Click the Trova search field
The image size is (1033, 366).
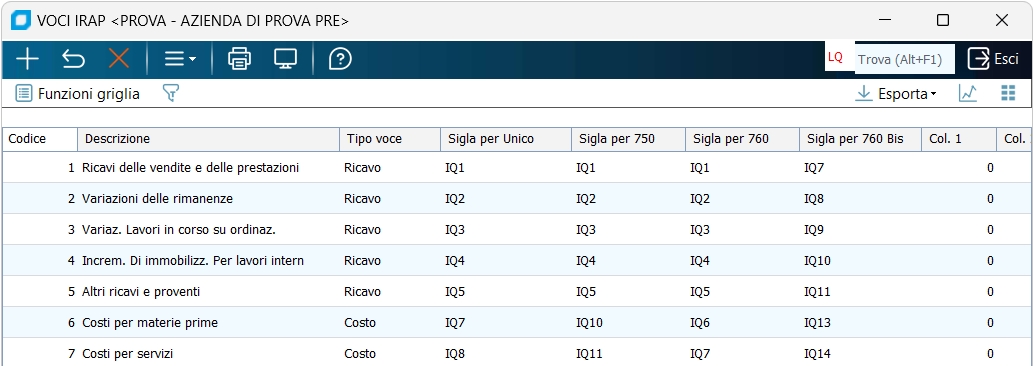click(904, 59)
